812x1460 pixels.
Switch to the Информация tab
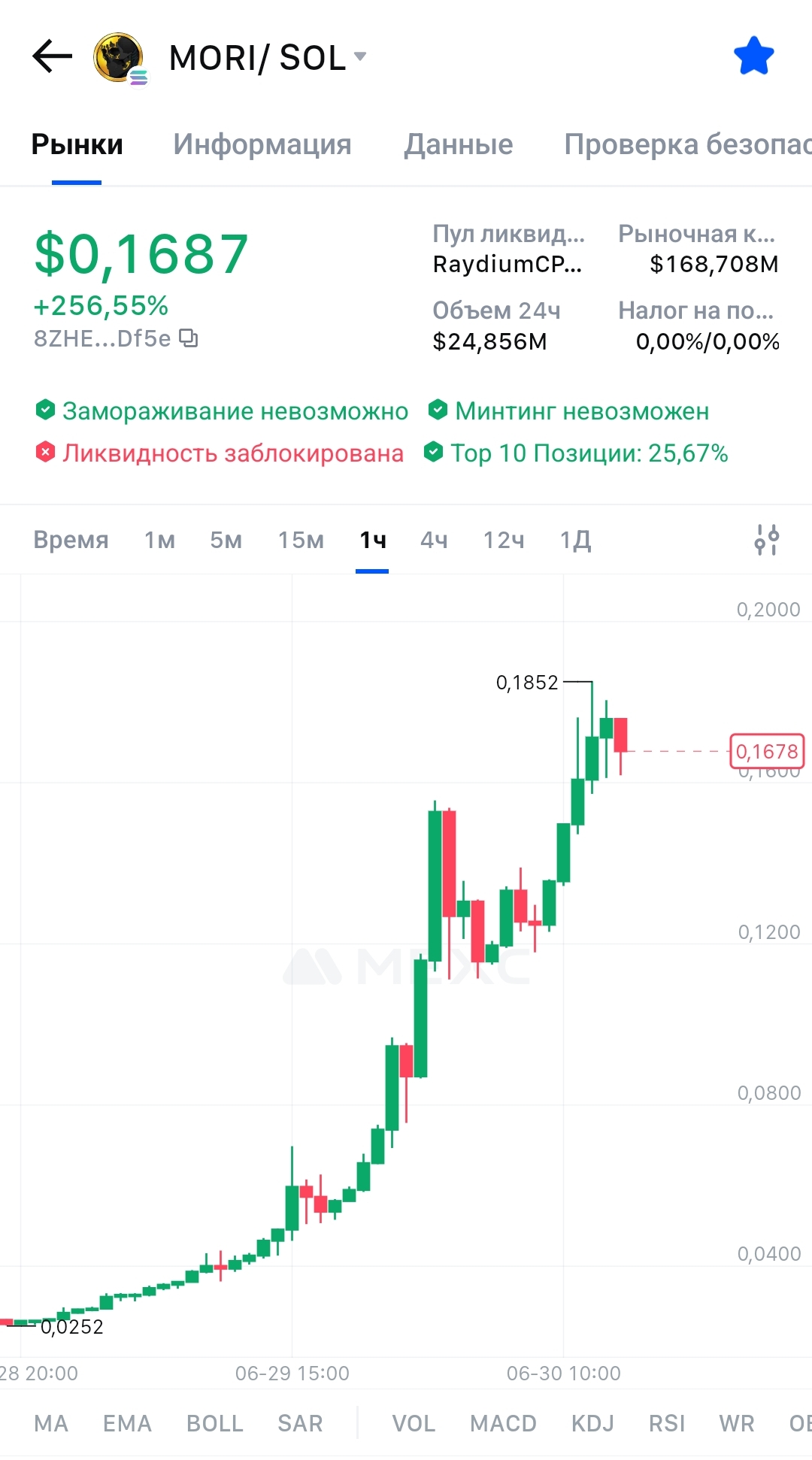(x=262, y=144)
